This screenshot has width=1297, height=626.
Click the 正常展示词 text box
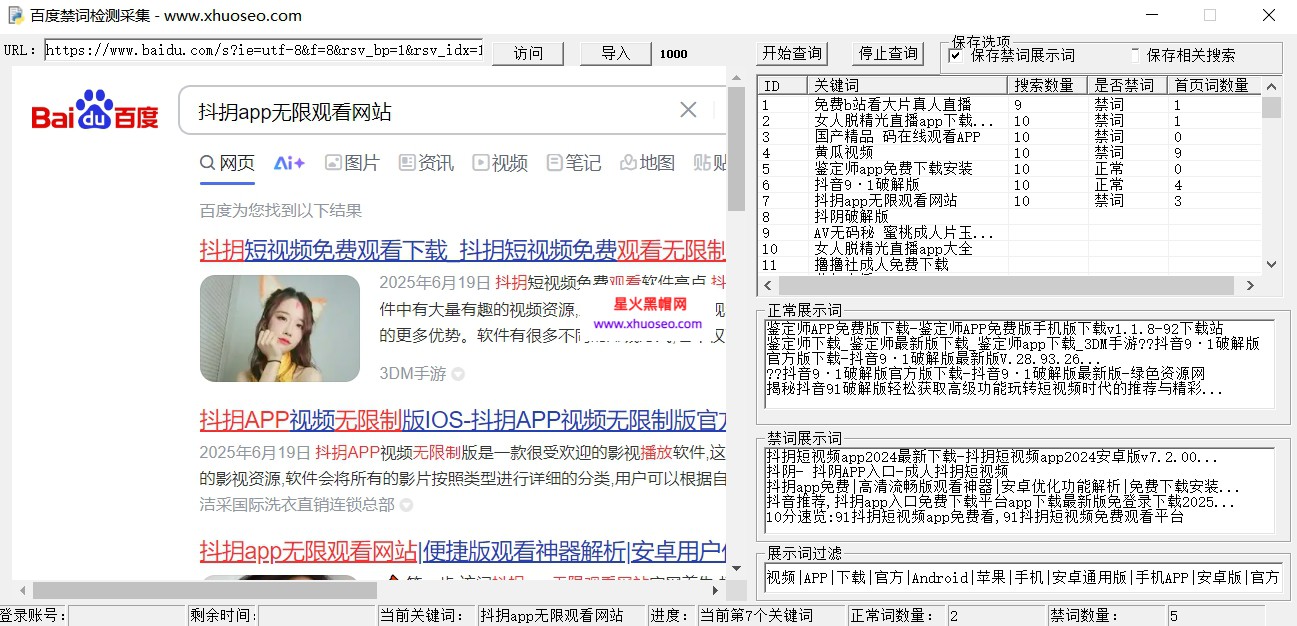point(1019,364)
